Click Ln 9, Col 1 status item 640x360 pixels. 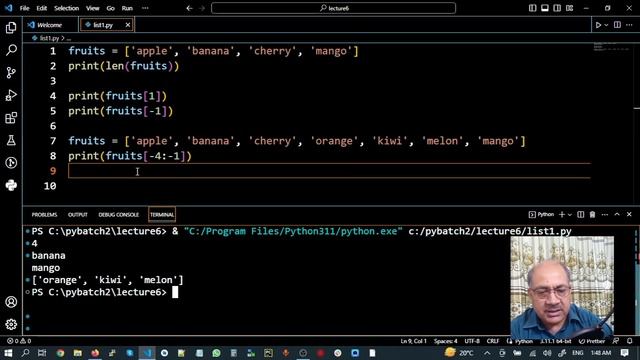tap(413, 341)
